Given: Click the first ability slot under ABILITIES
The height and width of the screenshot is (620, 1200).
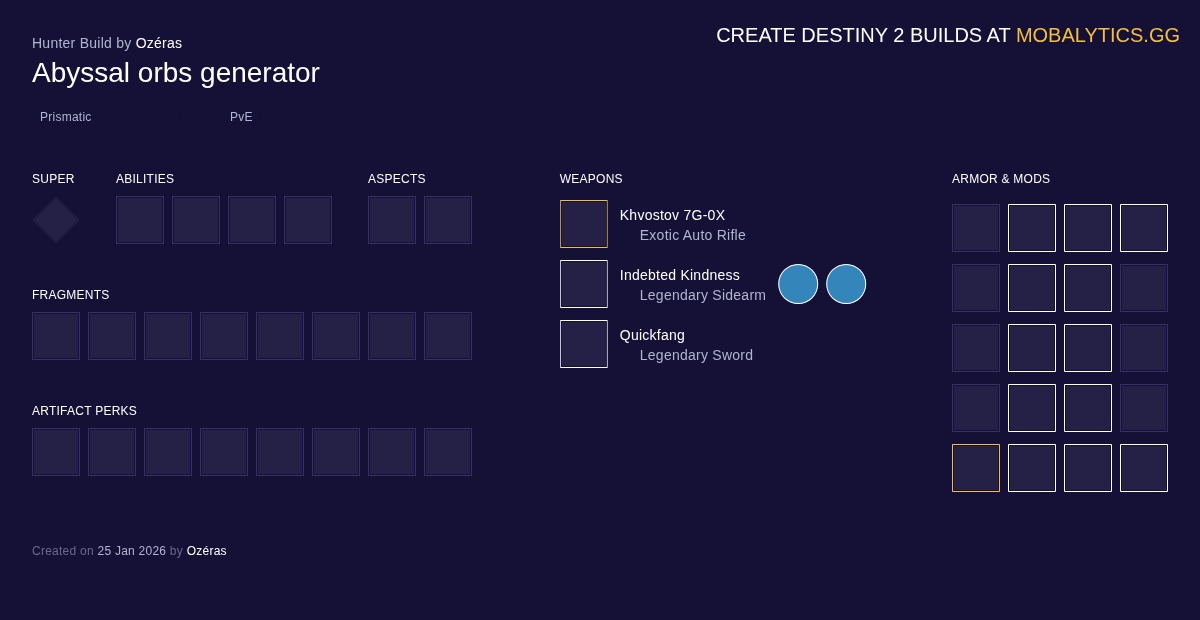Looking at the screenshot, I should 140,219.
